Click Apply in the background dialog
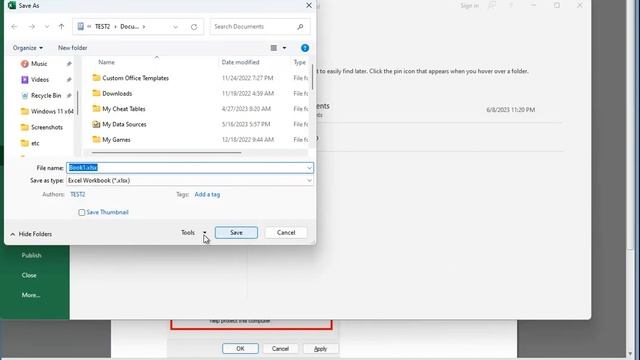640x360 pixels. pyautogui.click(x=320, y=349)
